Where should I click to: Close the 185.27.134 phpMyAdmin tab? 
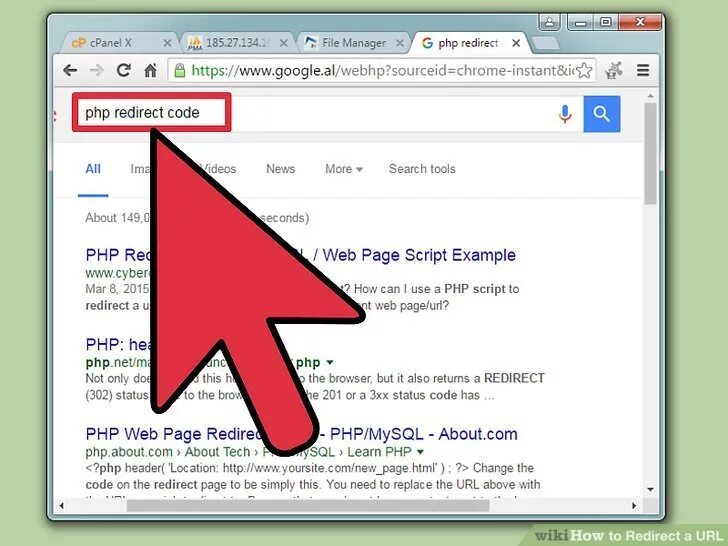[284, 43]
